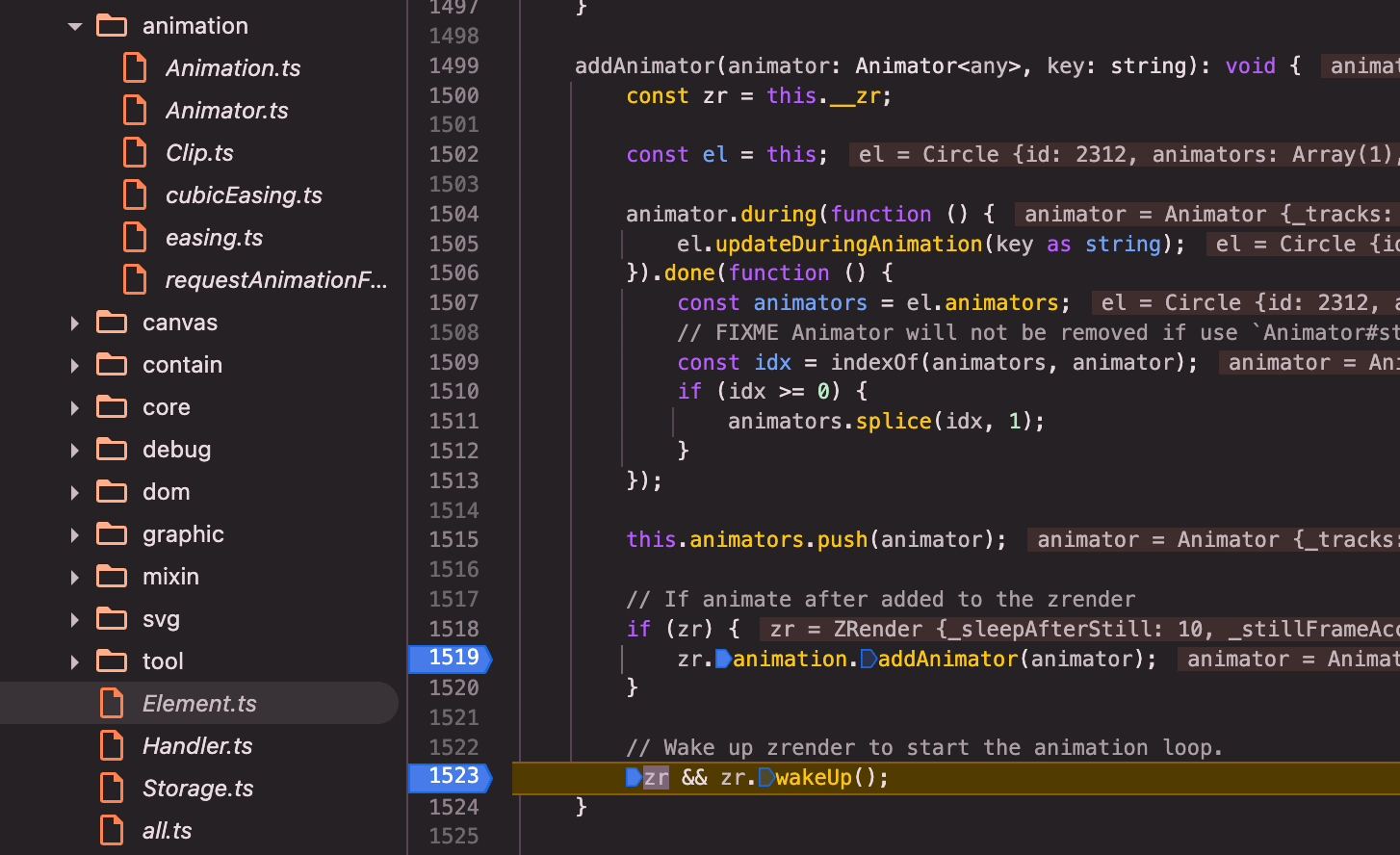This screenshot has width=1400, height=855.
Task: Select the Clip.ts file icon
Action: click(135, 153)
